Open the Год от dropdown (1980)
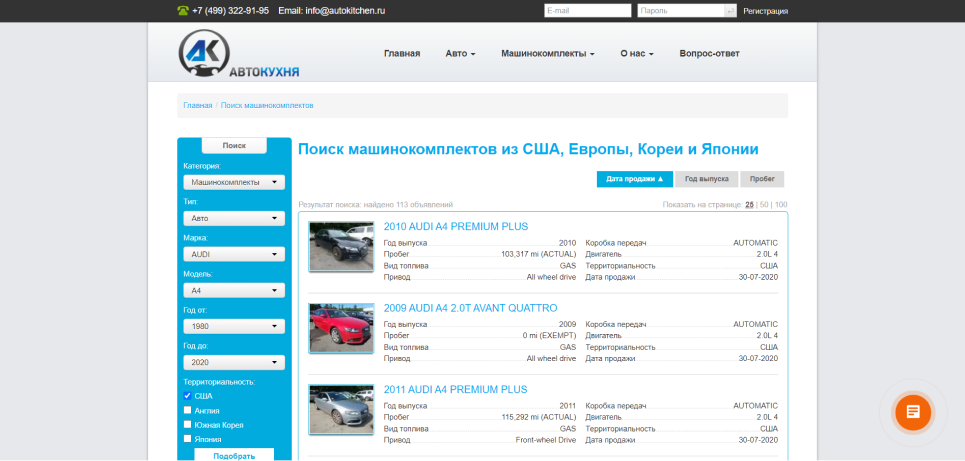965x461 pixels. pyautogui.click(x=234, y=326)
